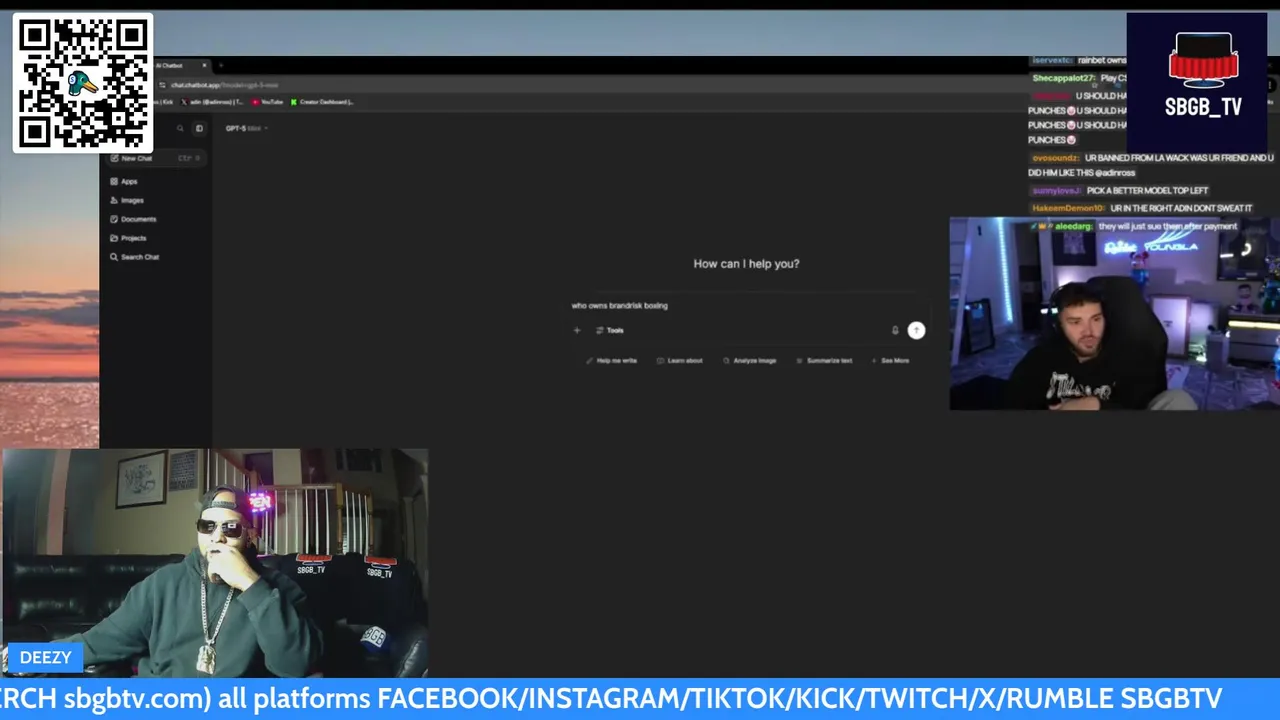Open Projects in the chatbot sidebar

(129, 238)
